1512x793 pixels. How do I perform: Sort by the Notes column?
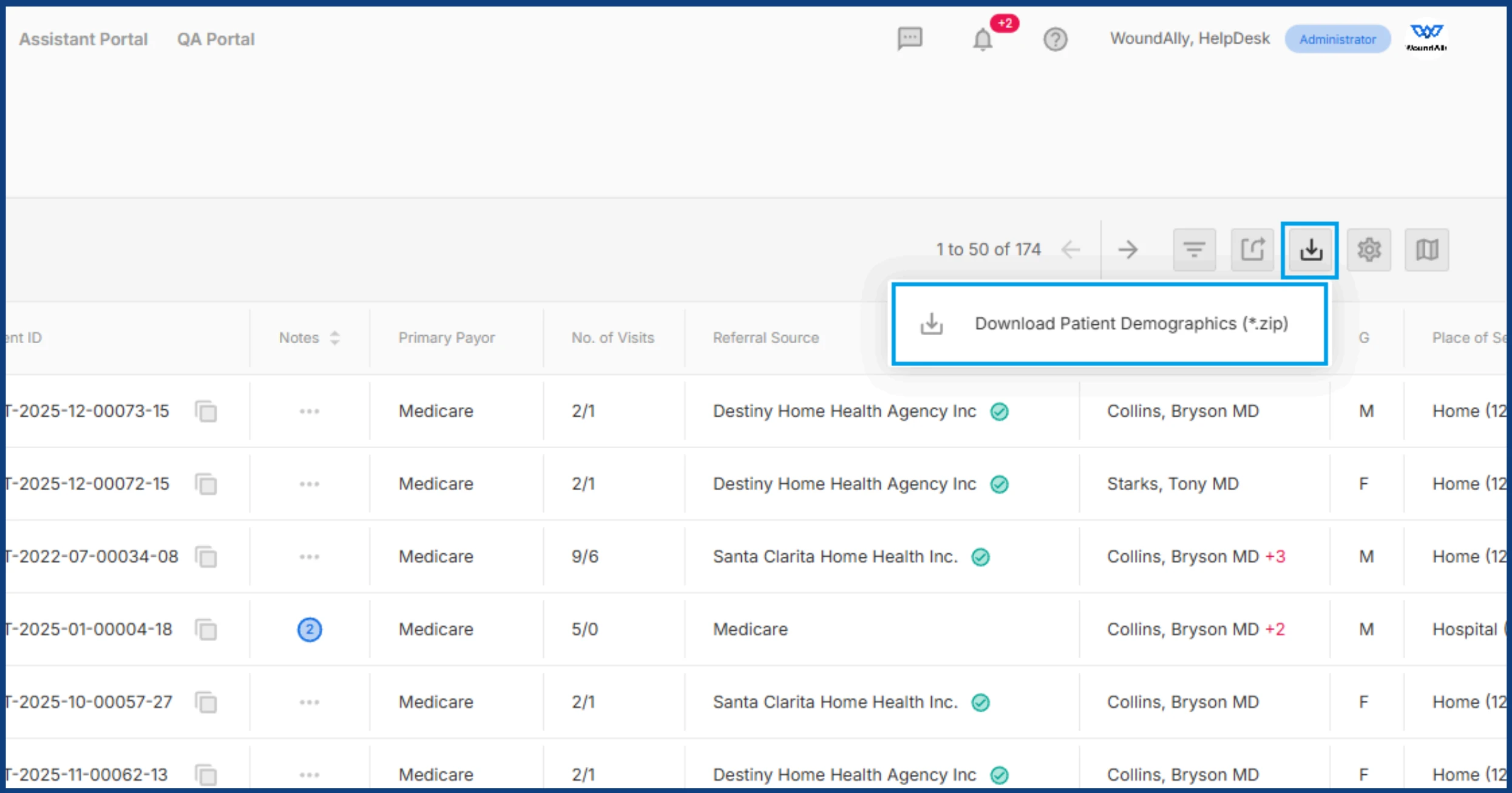coord(334,338)
